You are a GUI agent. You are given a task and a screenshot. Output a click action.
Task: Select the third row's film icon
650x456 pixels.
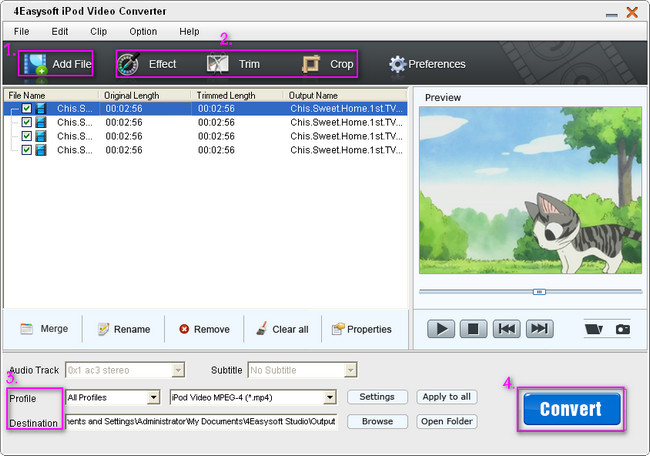click(41, 136)
